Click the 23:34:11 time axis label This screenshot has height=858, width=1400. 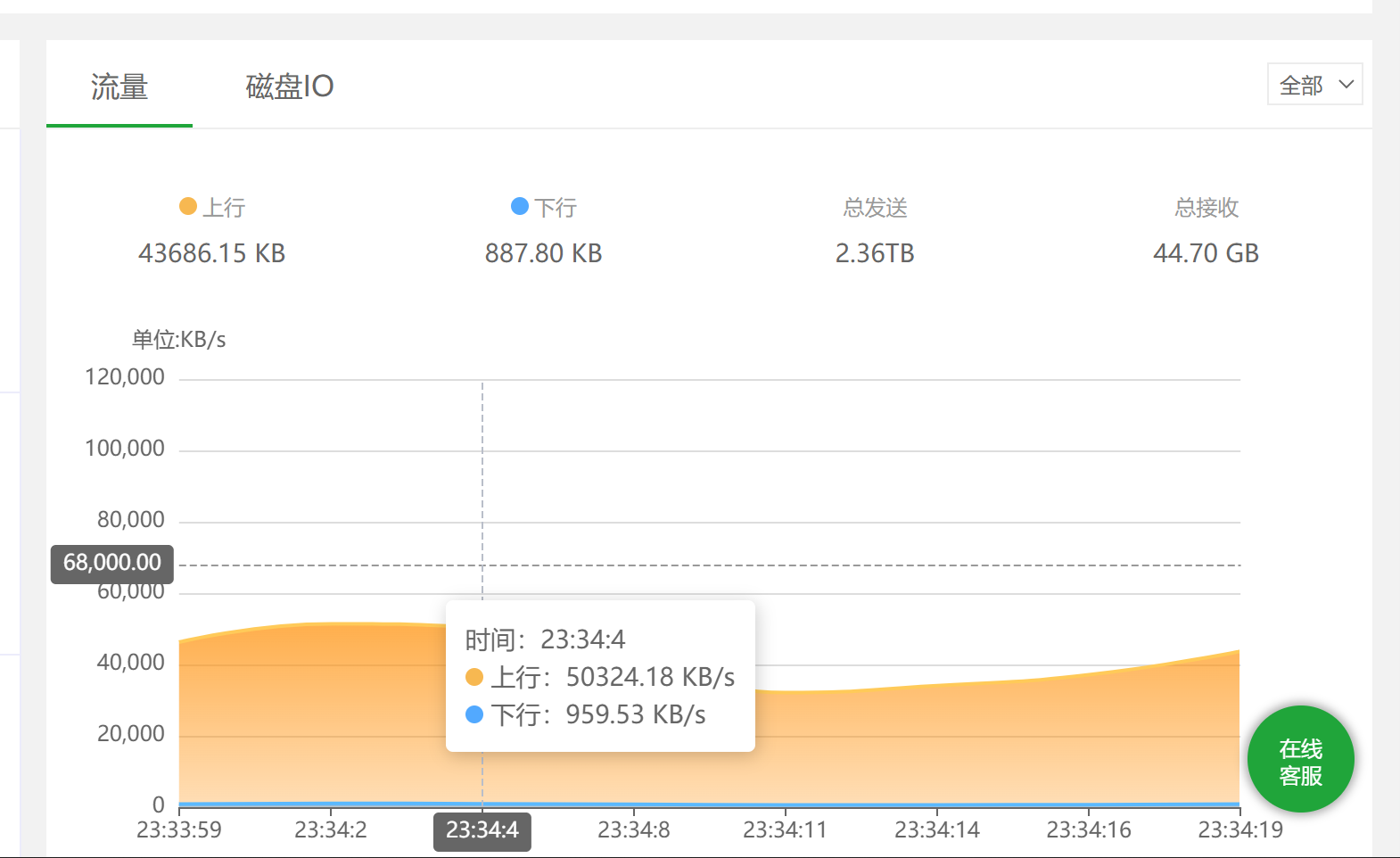click(x=786, y=830)
